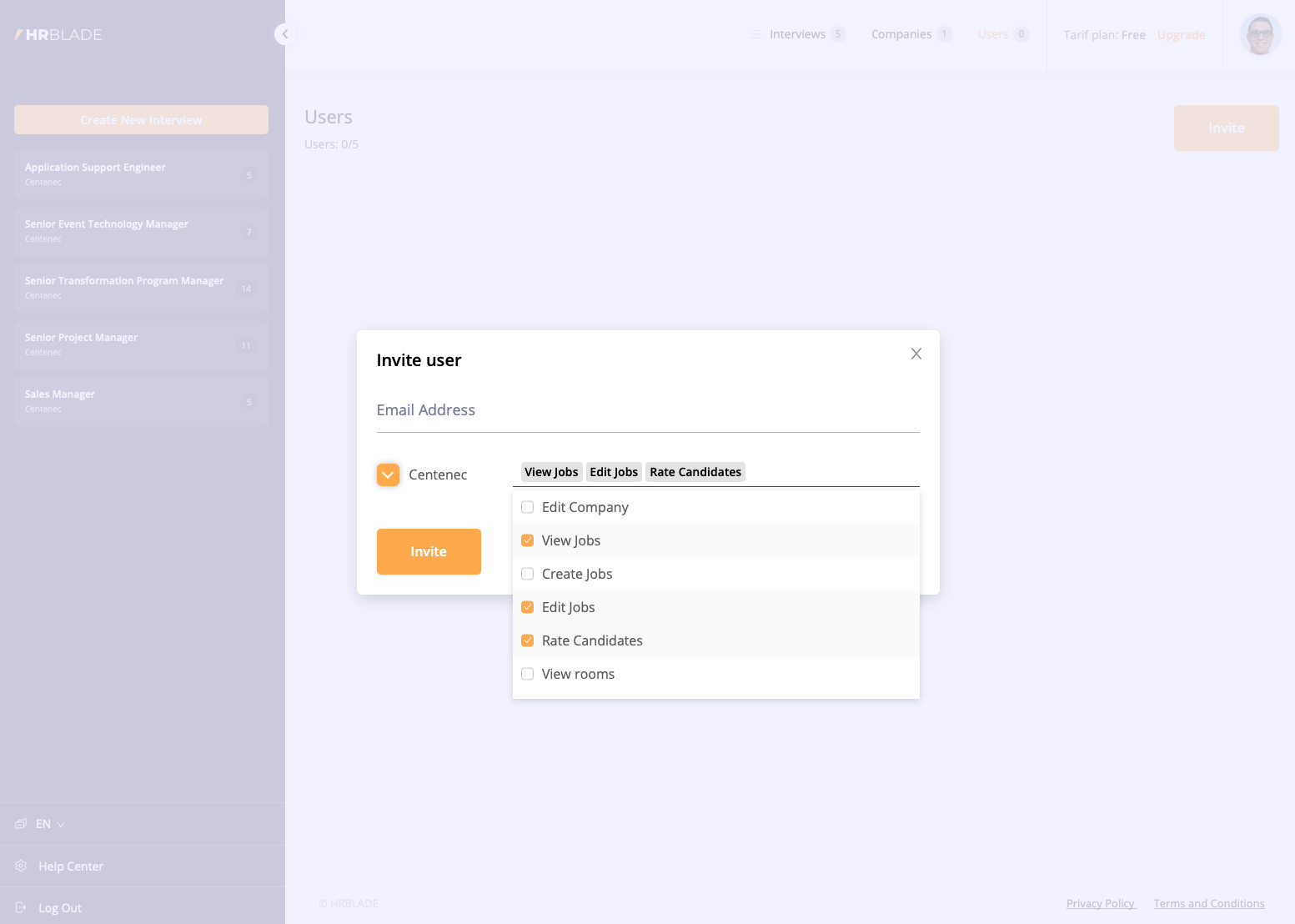Click the Help Center gear icon
The width and height of the screenshot is (1295, 924).
(x=21, y=866)
